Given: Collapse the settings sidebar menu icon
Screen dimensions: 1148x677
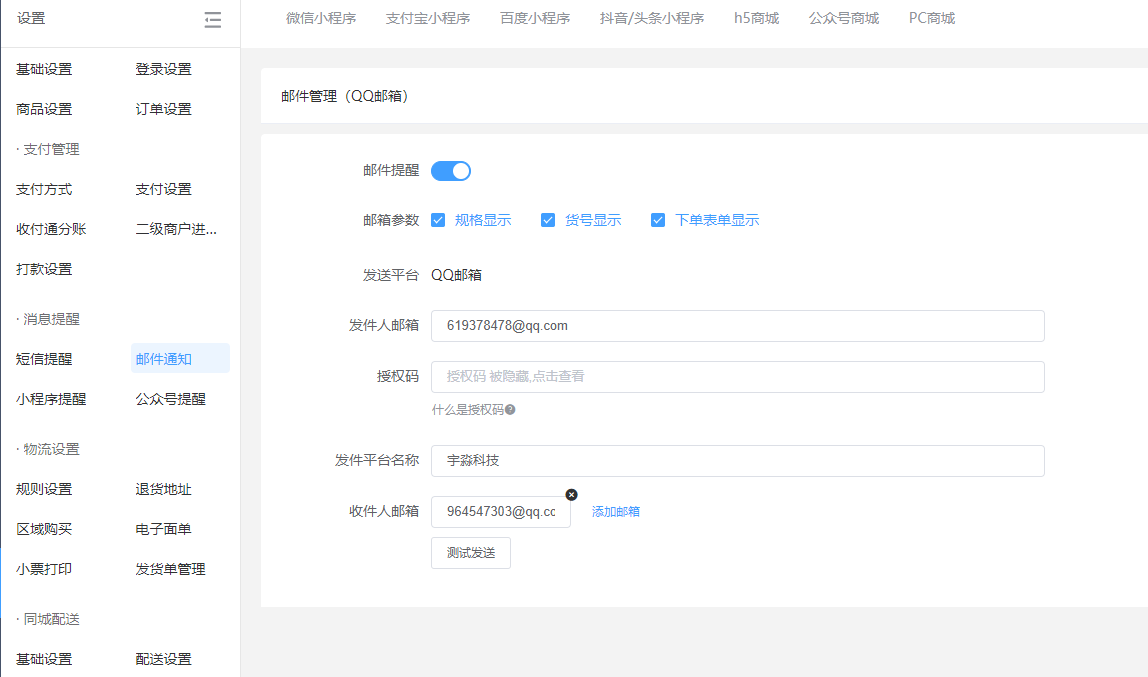Looking at the screenshot, I should [212, 19].
